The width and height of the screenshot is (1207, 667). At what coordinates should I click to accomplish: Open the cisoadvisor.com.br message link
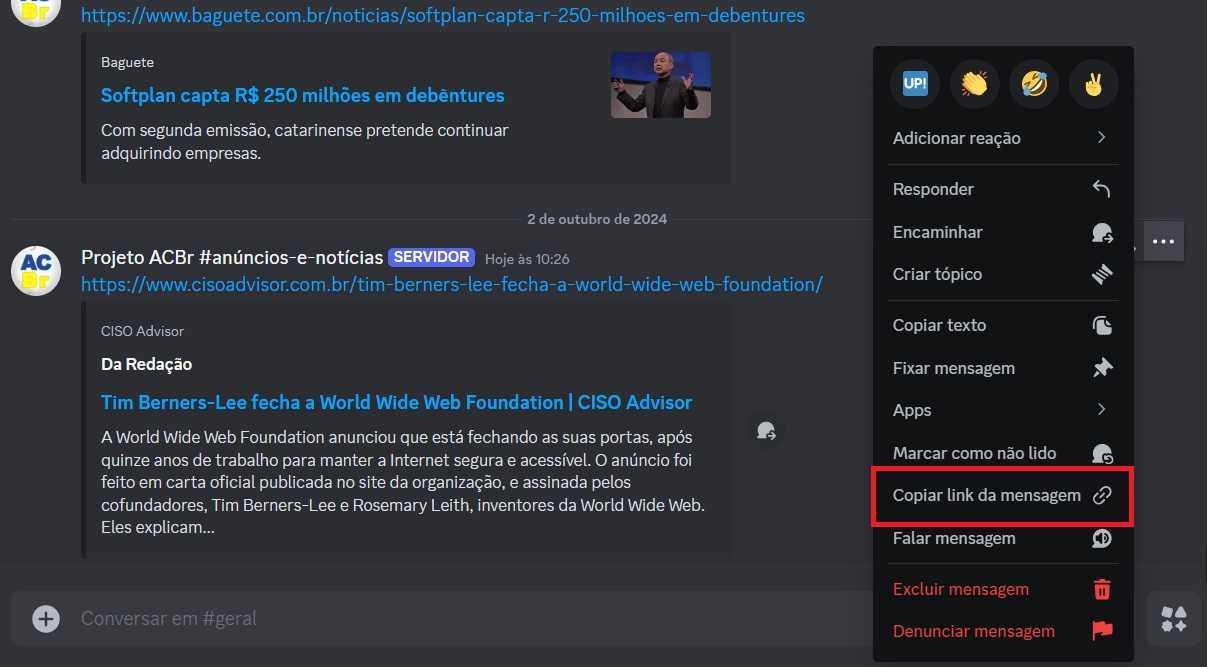(x=452, y=284)
